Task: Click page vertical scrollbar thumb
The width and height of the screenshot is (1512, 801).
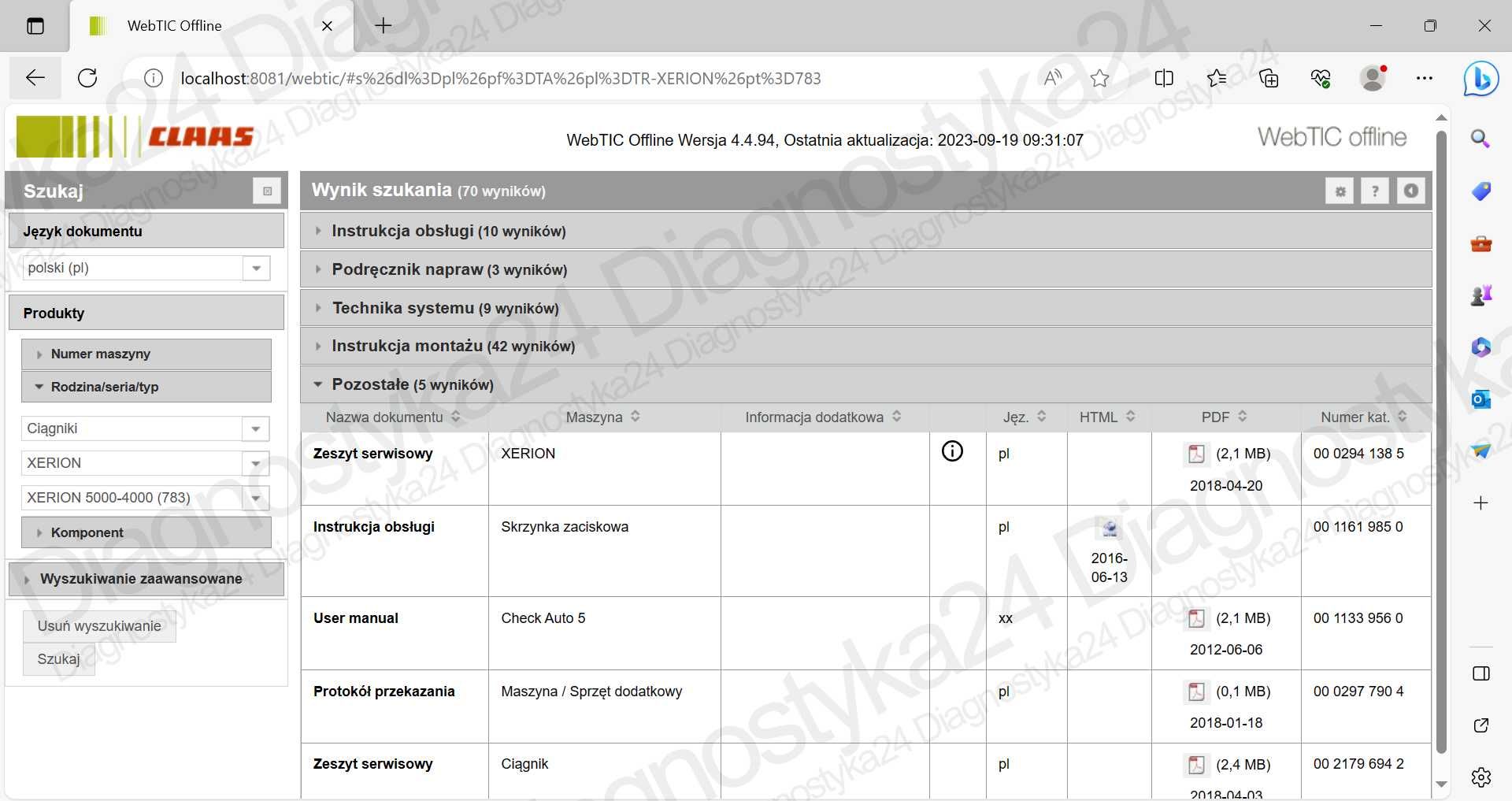Action: (1441, 441)
